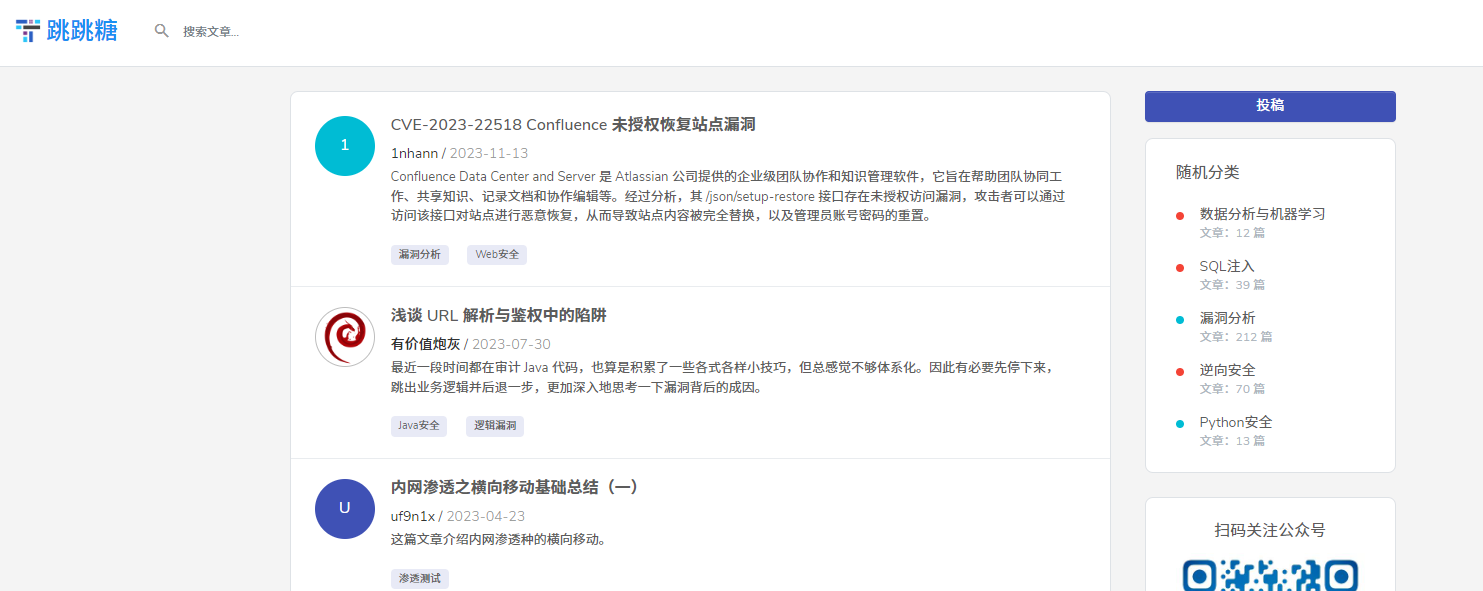Select the 渗透测试 tag
This screenshot has width=1483, height=591.
point(419,578)
